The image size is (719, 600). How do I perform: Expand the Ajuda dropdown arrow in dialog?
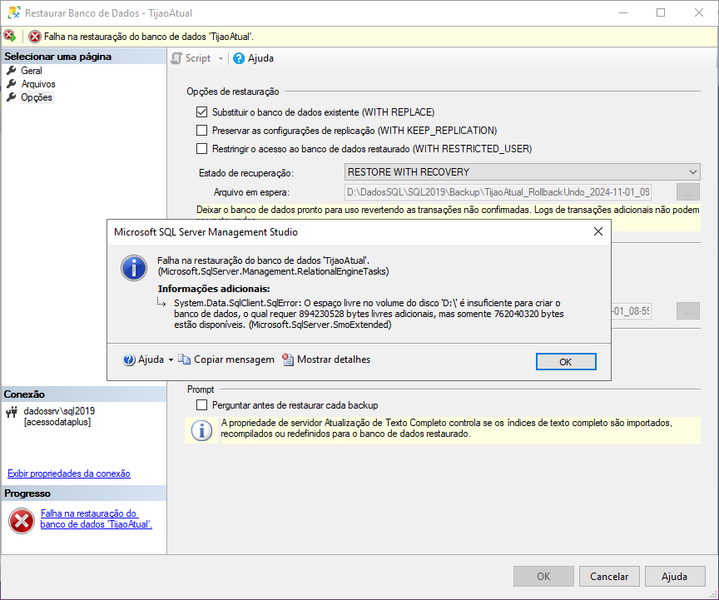coord(171,360)
